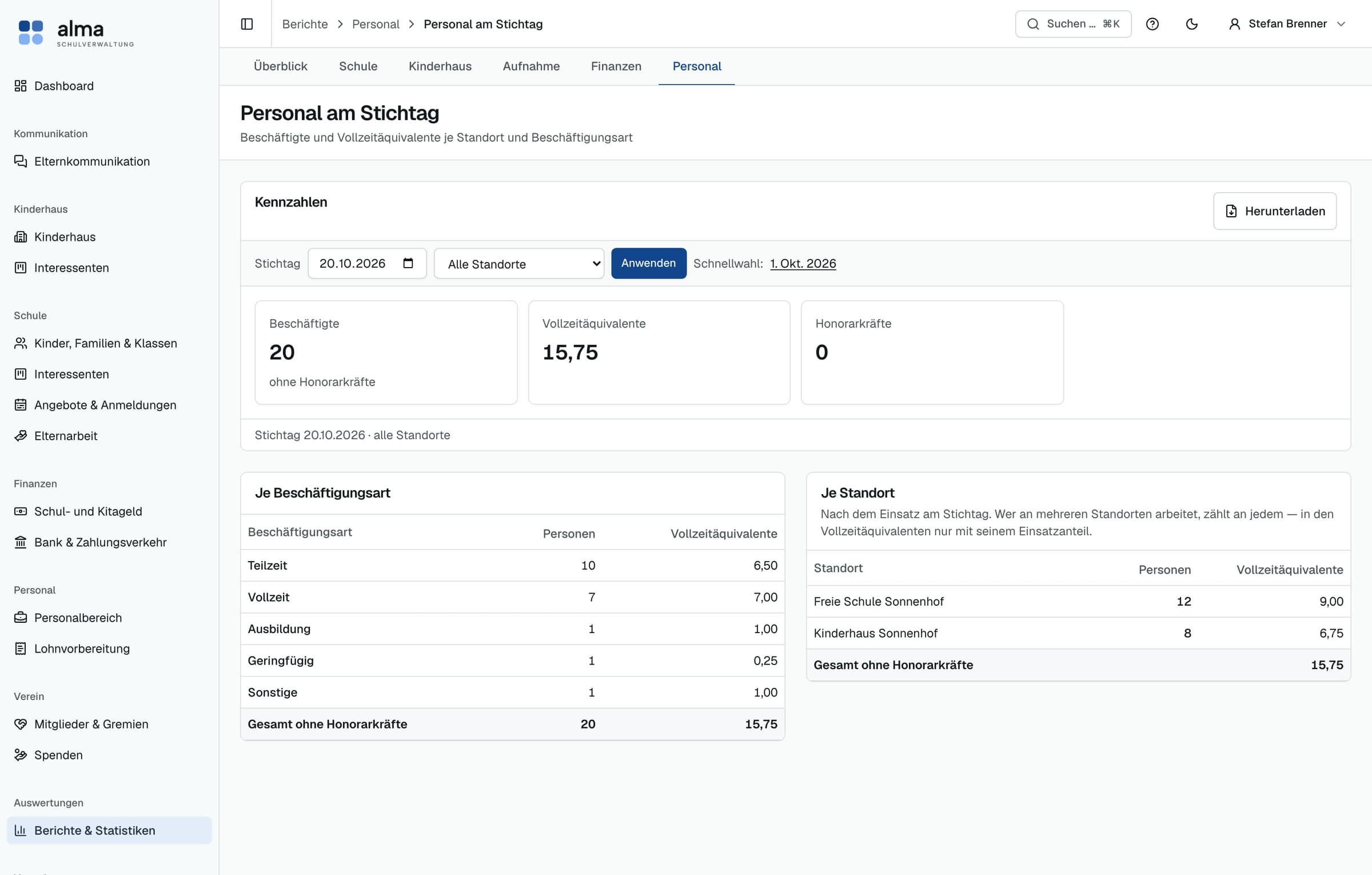Click the Herunterladen button
The height and width of the screenshot is (875, 1372).
pyautogui.click(x=1275, y=211)
